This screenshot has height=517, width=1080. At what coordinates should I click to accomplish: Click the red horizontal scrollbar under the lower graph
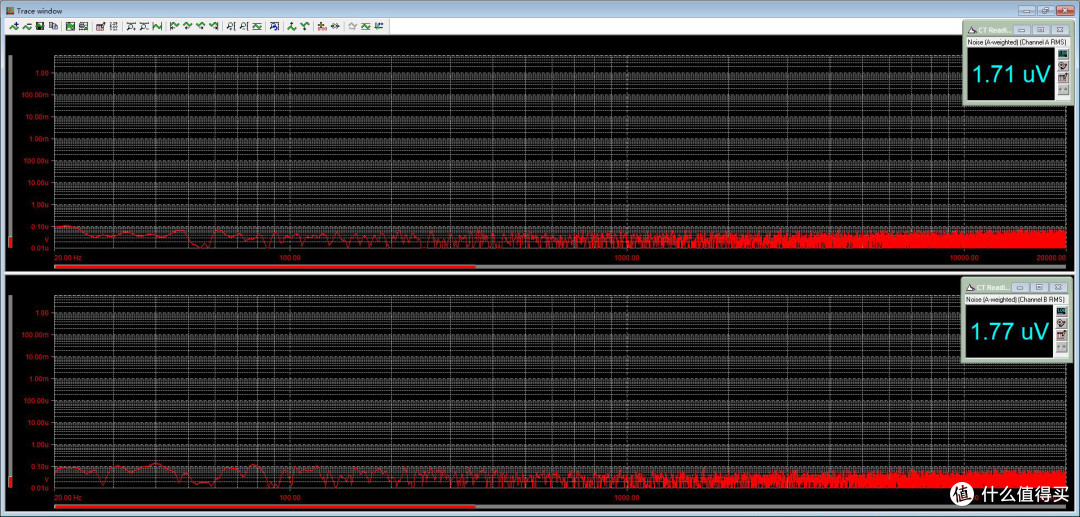click(264, 506)
